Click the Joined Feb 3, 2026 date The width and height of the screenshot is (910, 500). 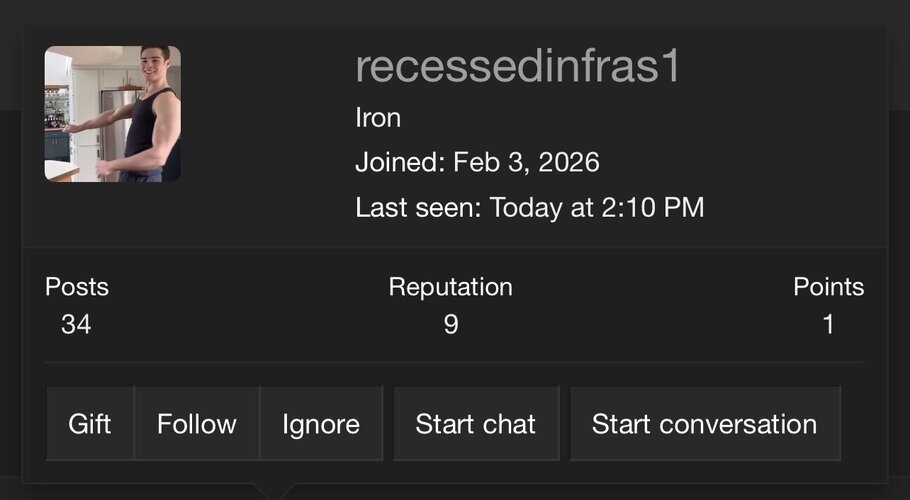tap(526, 162)
